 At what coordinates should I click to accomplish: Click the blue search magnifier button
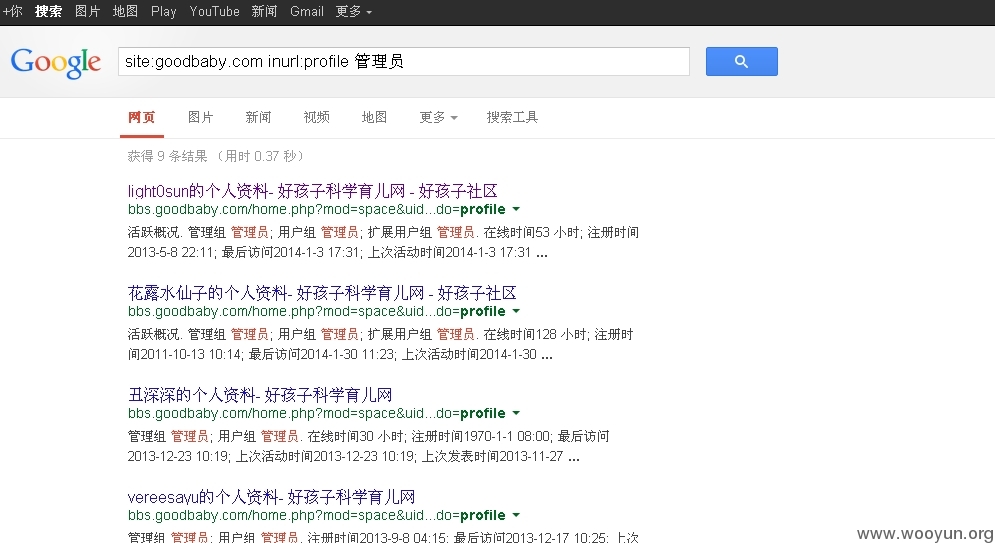point(741,62)
